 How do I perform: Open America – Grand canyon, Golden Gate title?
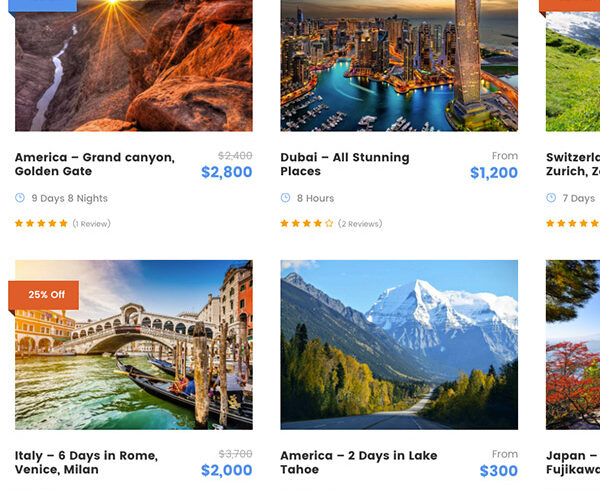coord(94,164)
